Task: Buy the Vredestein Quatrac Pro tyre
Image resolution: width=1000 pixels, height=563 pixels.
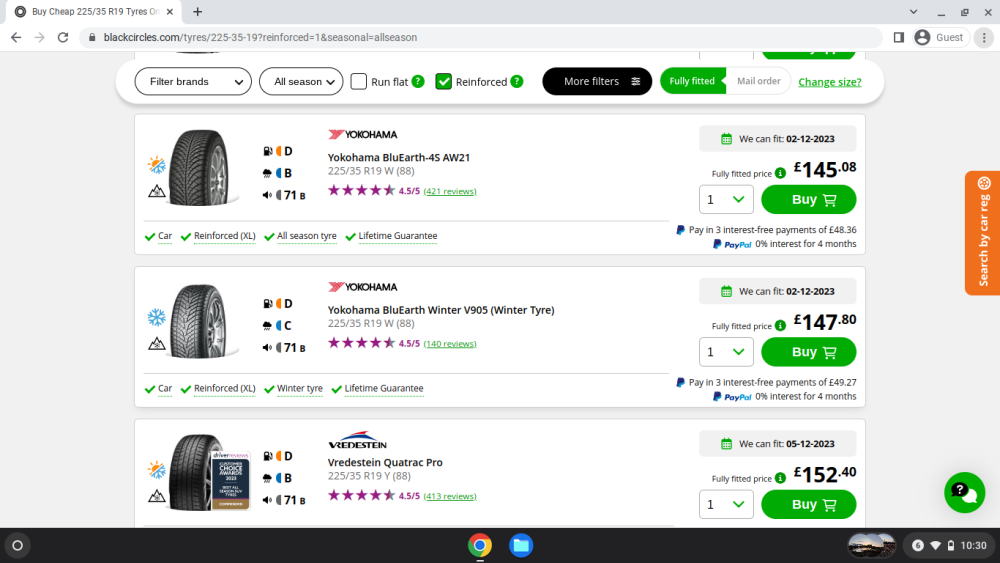Action: tap(809, 504)
